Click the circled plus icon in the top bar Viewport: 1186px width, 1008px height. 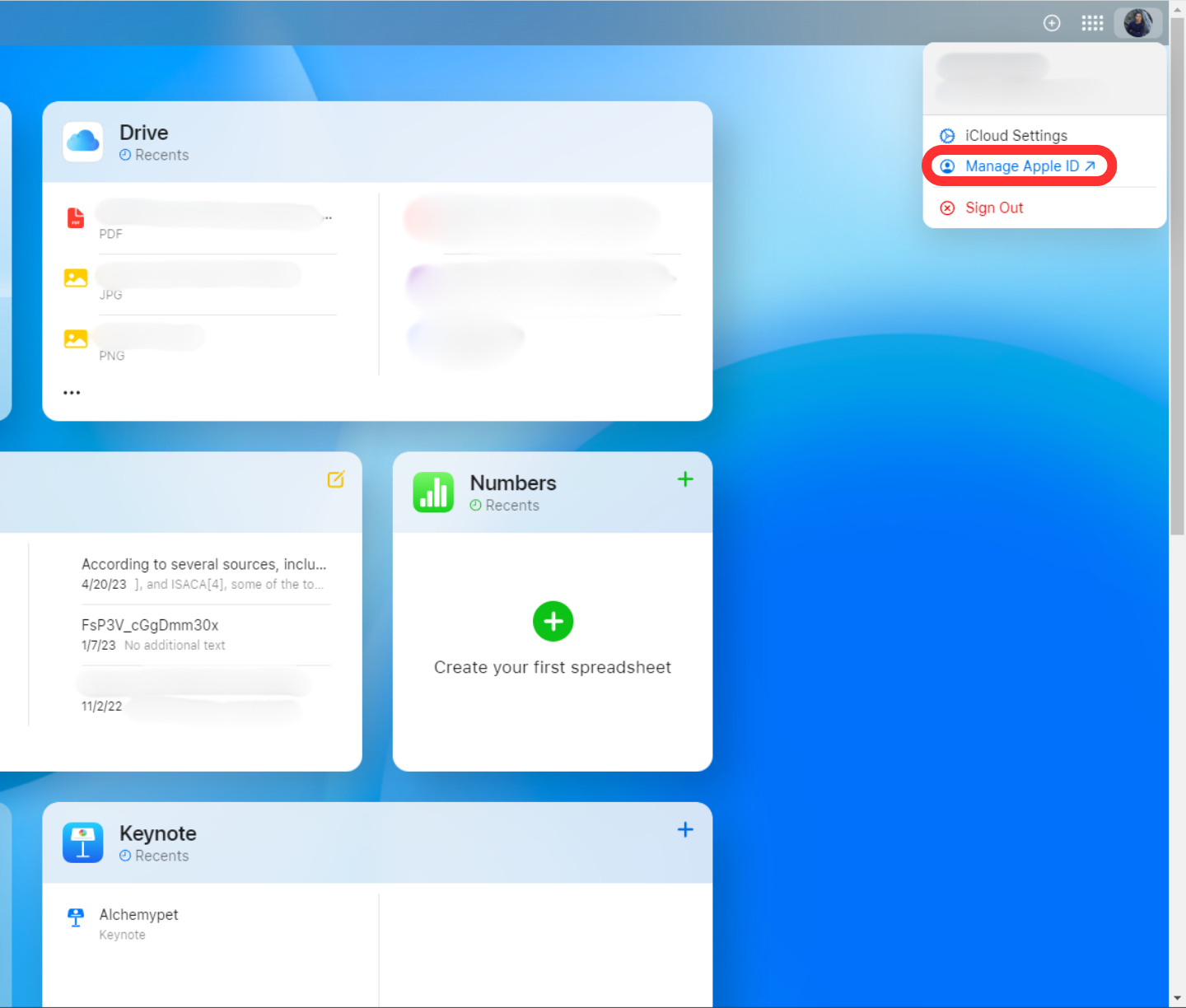[1052, 23]
